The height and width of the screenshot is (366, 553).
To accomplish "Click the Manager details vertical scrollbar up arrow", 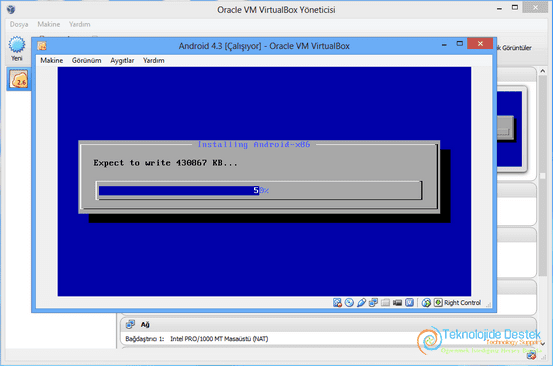I will [x=542, y=71].
